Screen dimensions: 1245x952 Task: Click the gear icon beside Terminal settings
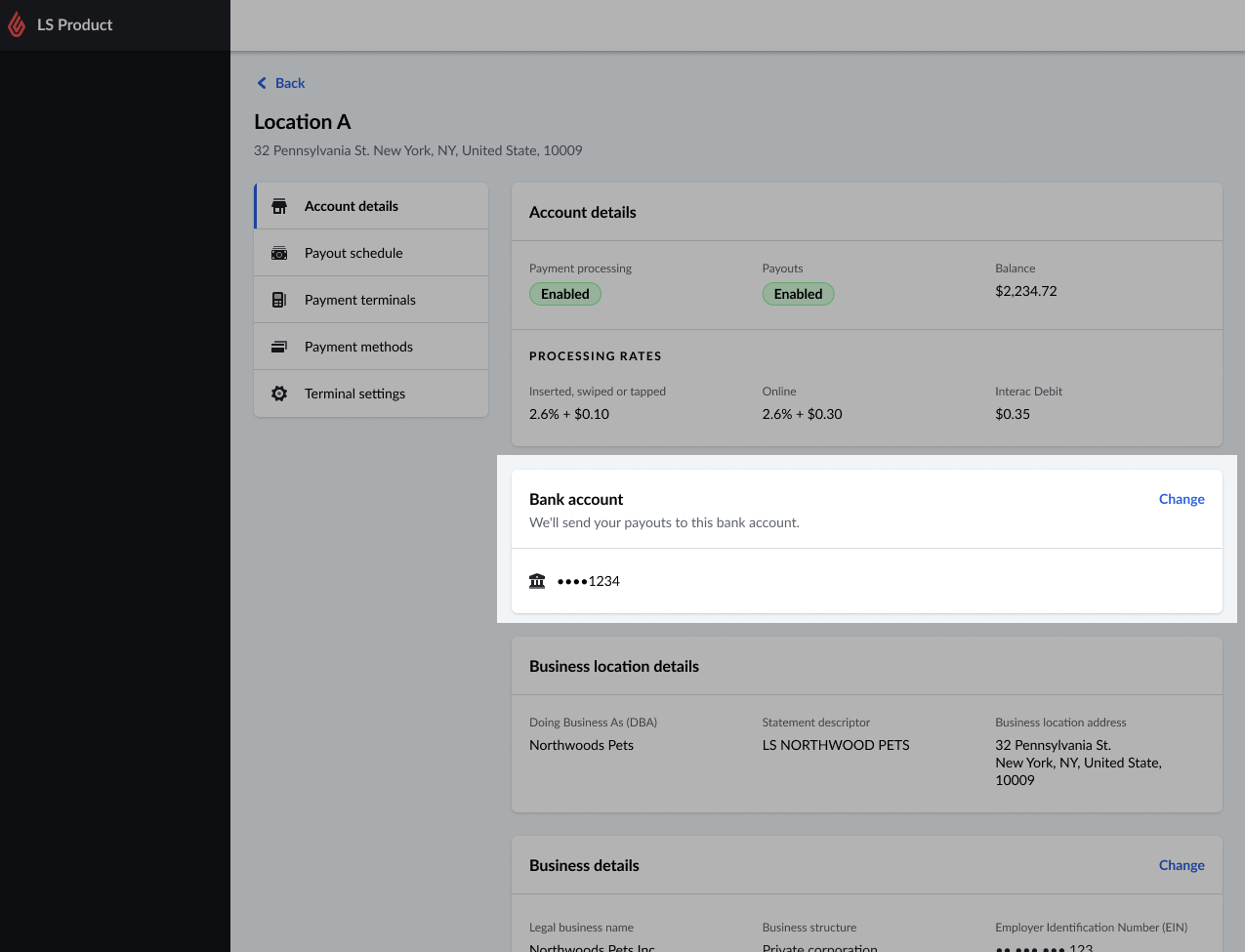click(x=279, y=393)
